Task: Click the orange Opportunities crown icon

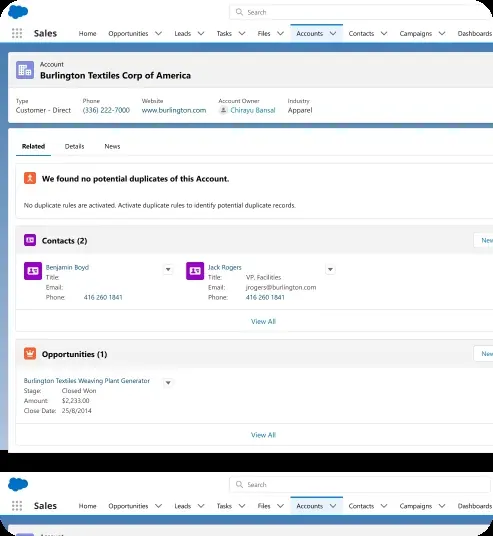Action: tap(30, 353)
